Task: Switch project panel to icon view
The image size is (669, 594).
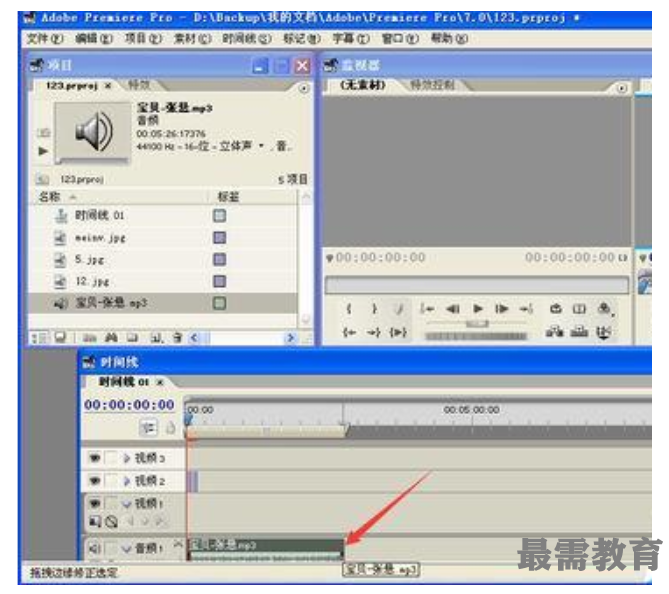Action: (60, 338)
